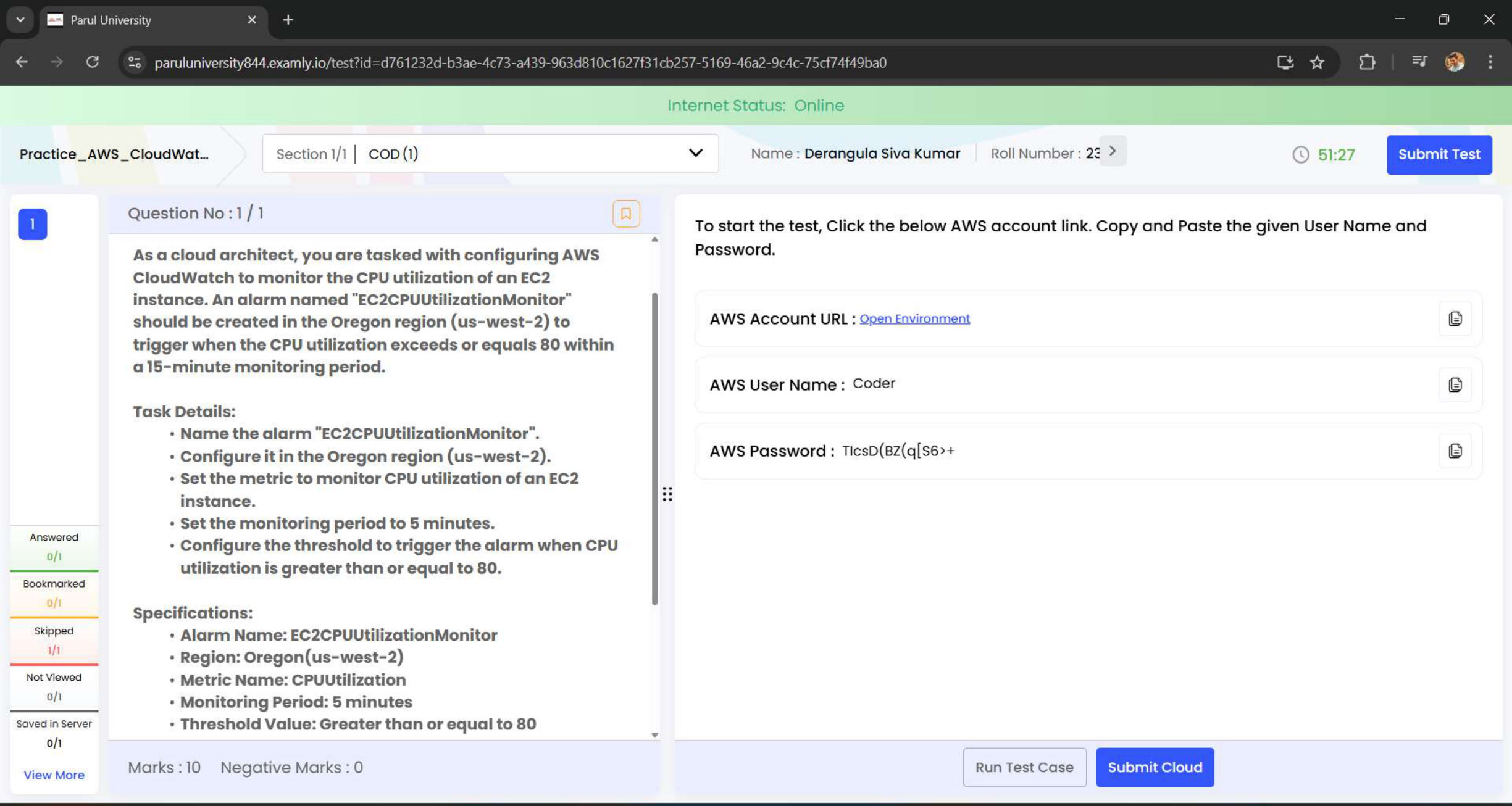The width and height of the screenshot is (1512, 806).
Task: Close the Parul University tab
Action: click(x=252, y=20)
